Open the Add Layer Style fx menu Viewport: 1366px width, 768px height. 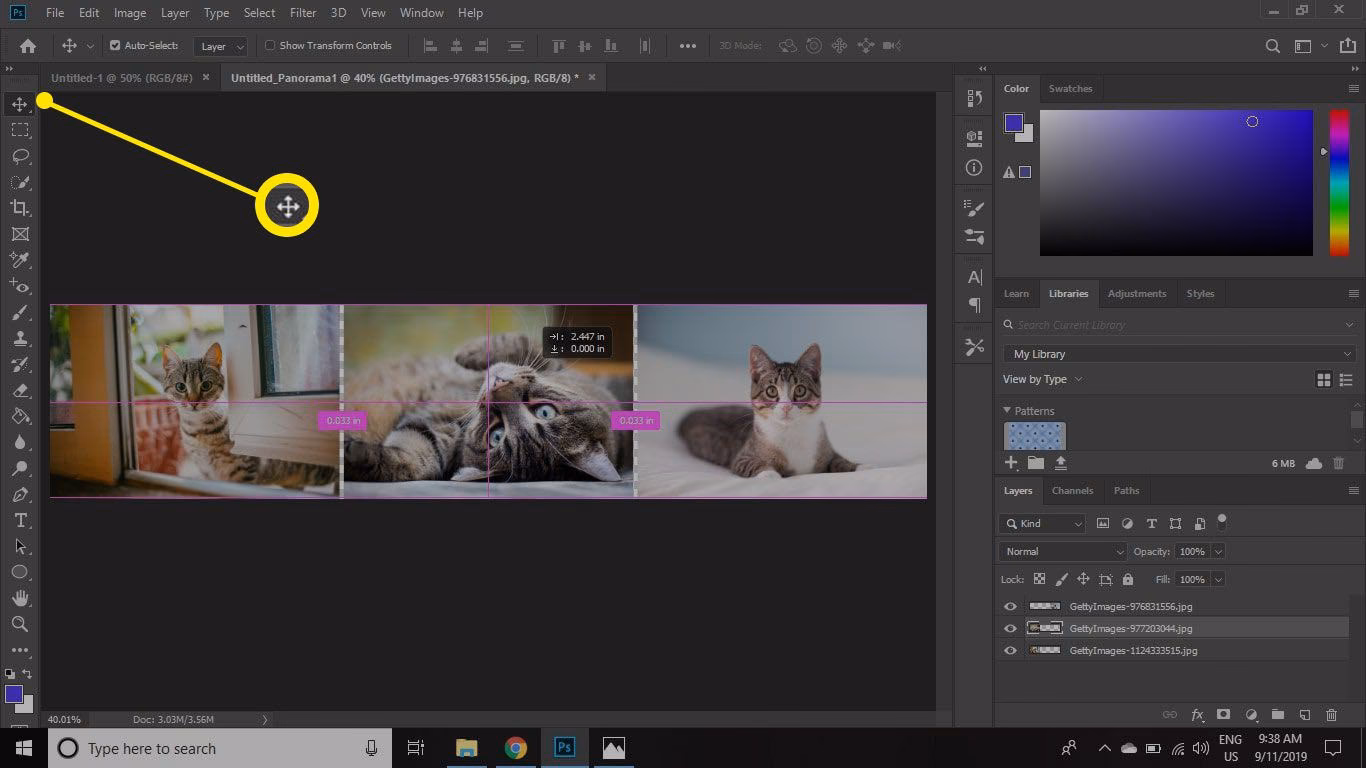click(1197, 715)
